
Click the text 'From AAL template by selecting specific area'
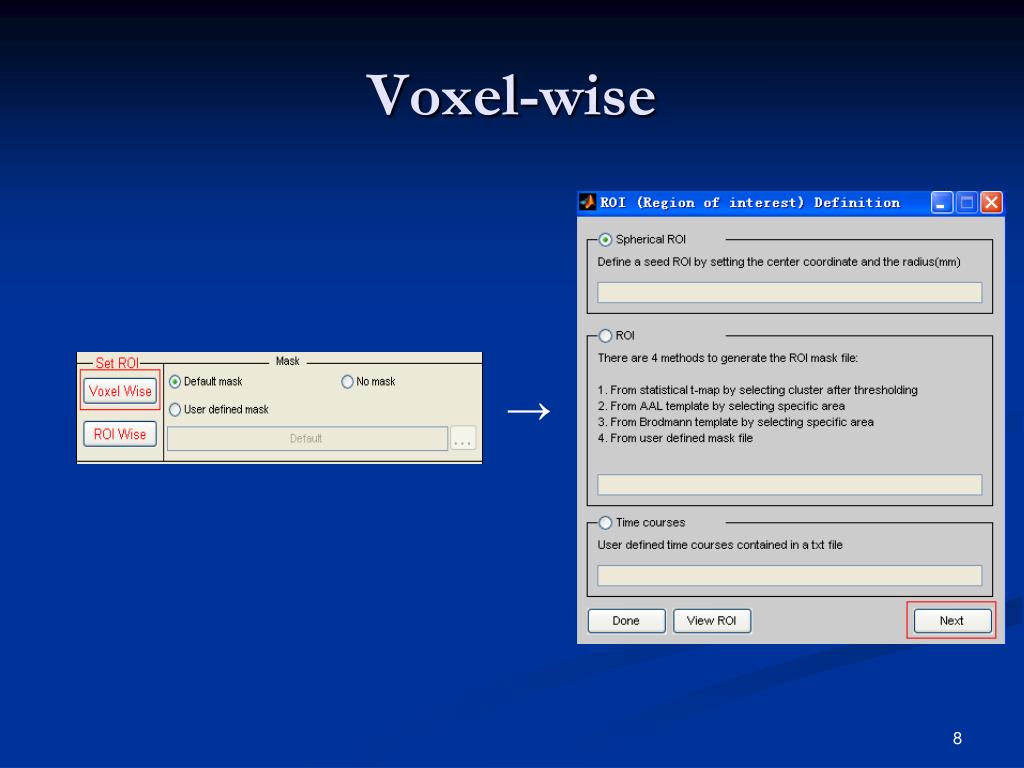pos(728,406)
